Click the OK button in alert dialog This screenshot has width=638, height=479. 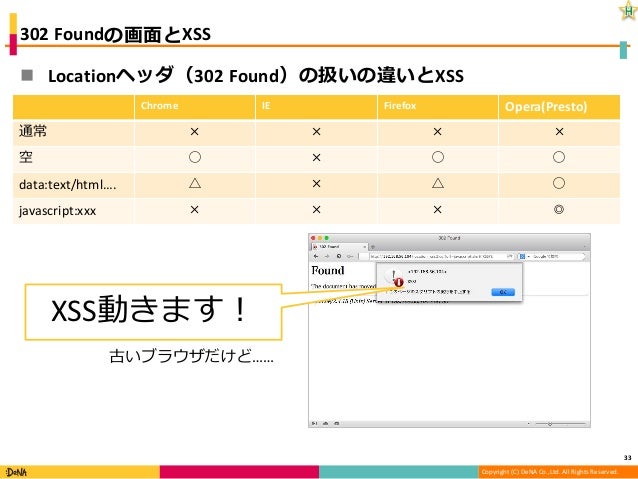click(x=503, y=292)
